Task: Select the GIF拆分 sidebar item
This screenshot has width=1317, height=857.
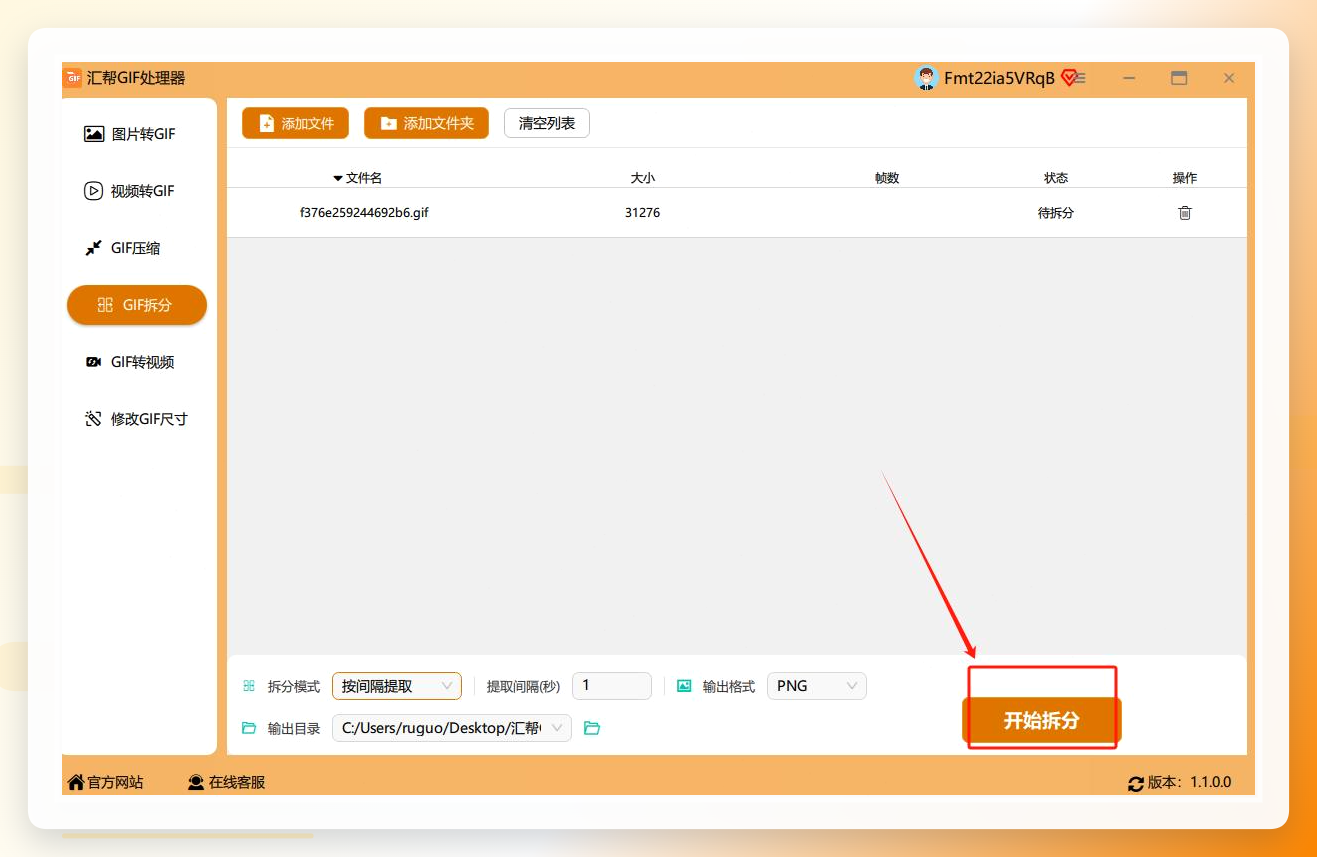Action: pyautogui.click(x=137, y=305)
